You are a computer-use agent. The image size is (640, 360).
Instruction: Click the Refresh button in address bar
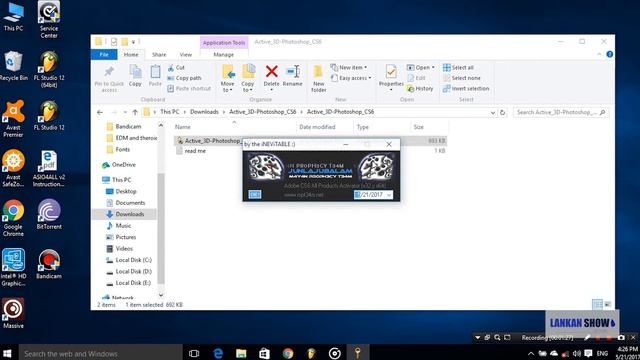coord(502,112)
